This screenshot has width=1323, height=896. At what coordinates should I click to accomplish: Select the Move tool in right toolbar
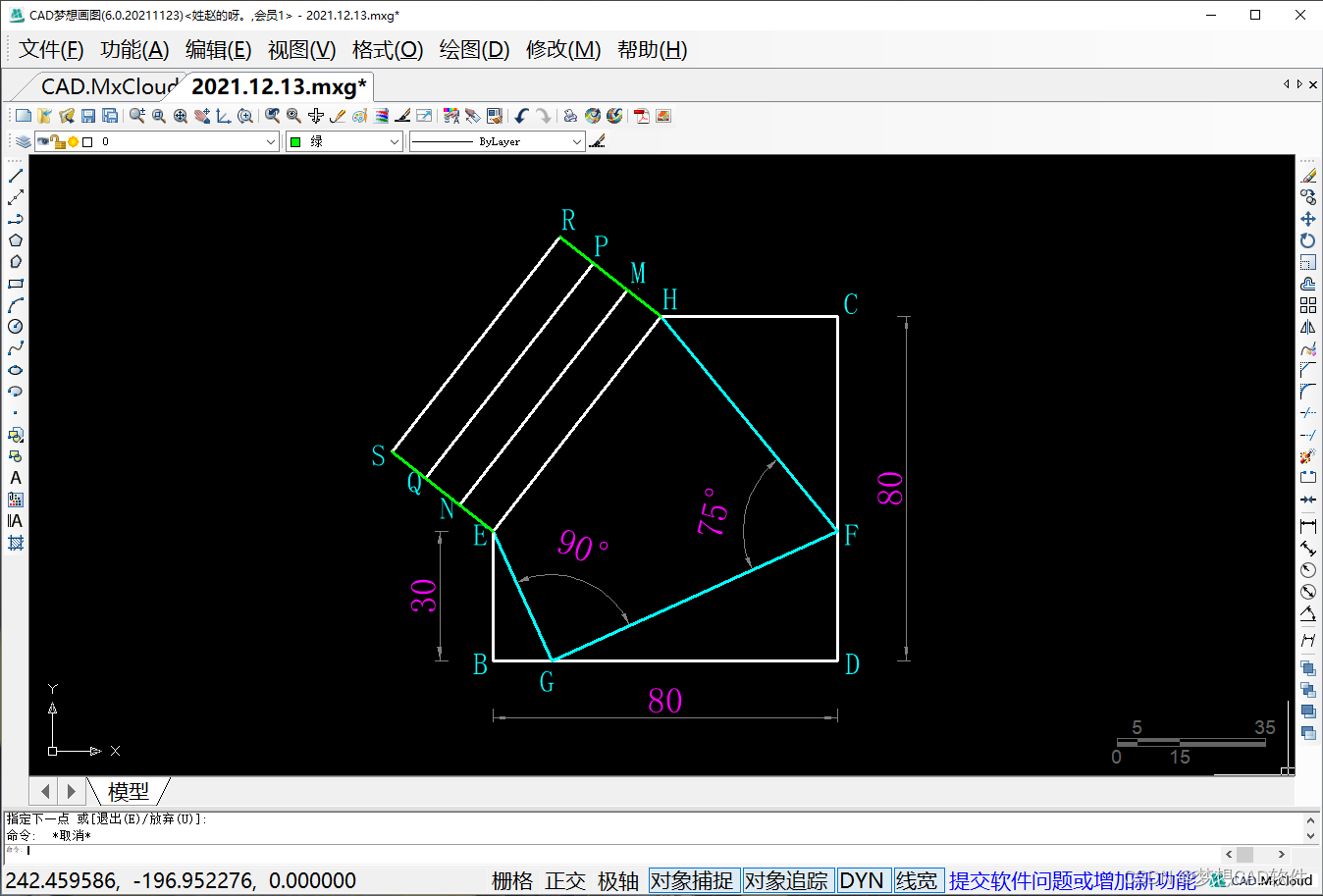coord(1308,219)
